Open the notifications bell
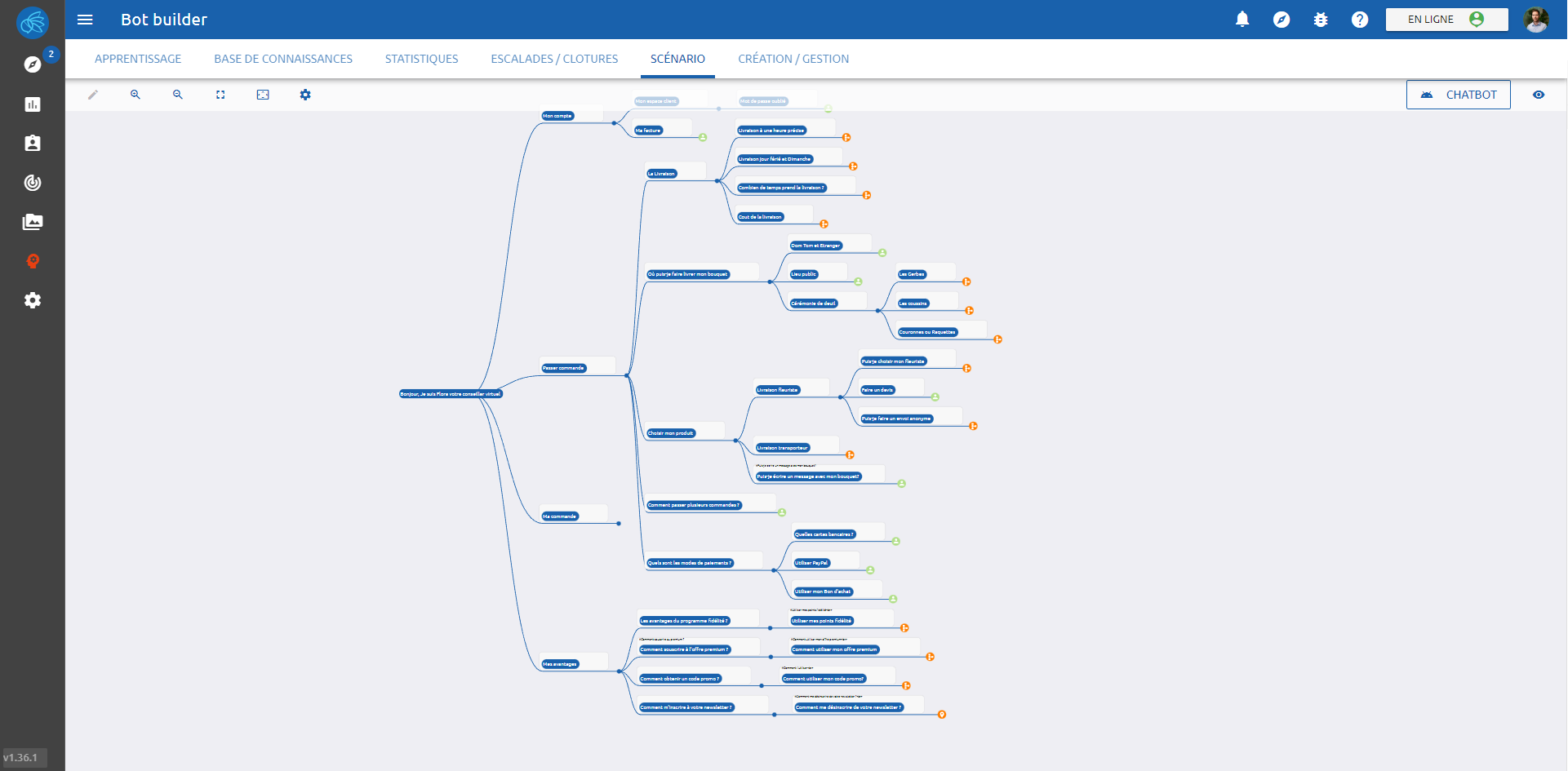The height and width of the screenshot is (771, 1568). coord(1242,20)
